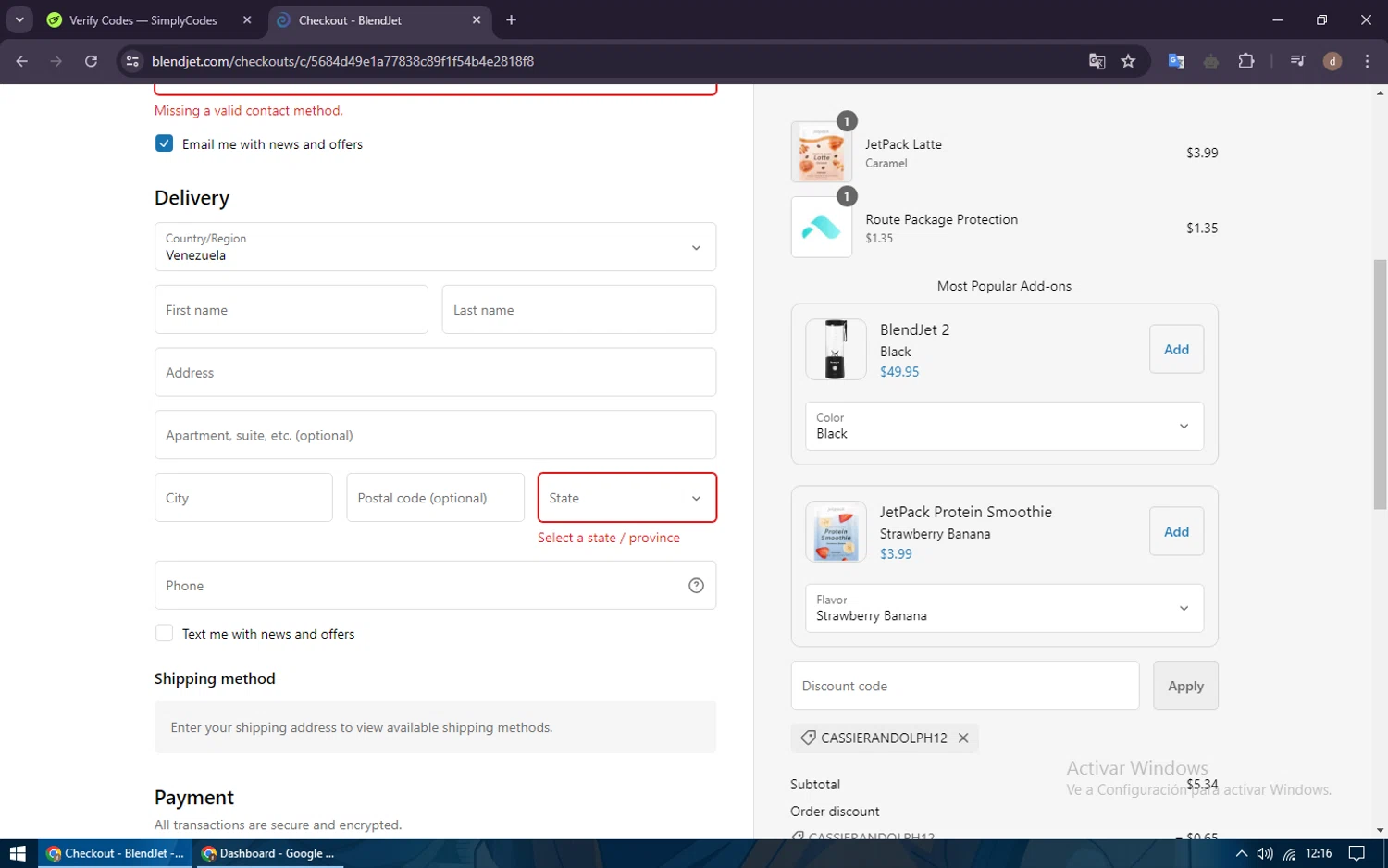Uncheck Email me with news and offers

tap(164, 143)
